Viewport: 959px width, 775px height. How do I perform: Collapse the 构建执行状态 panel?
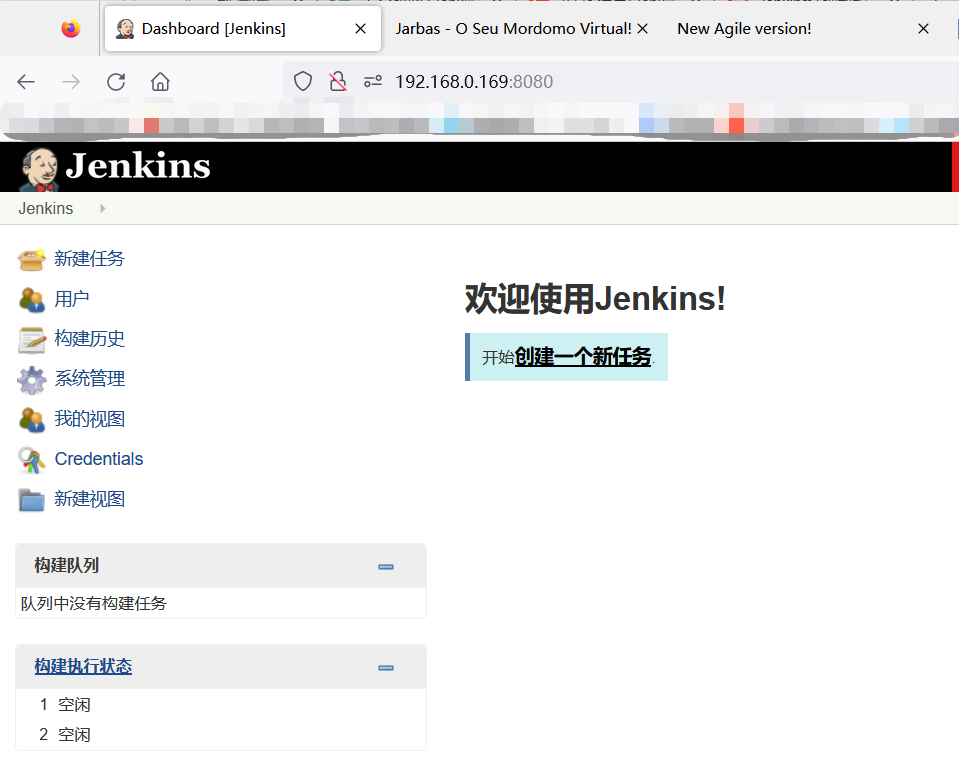386,668
